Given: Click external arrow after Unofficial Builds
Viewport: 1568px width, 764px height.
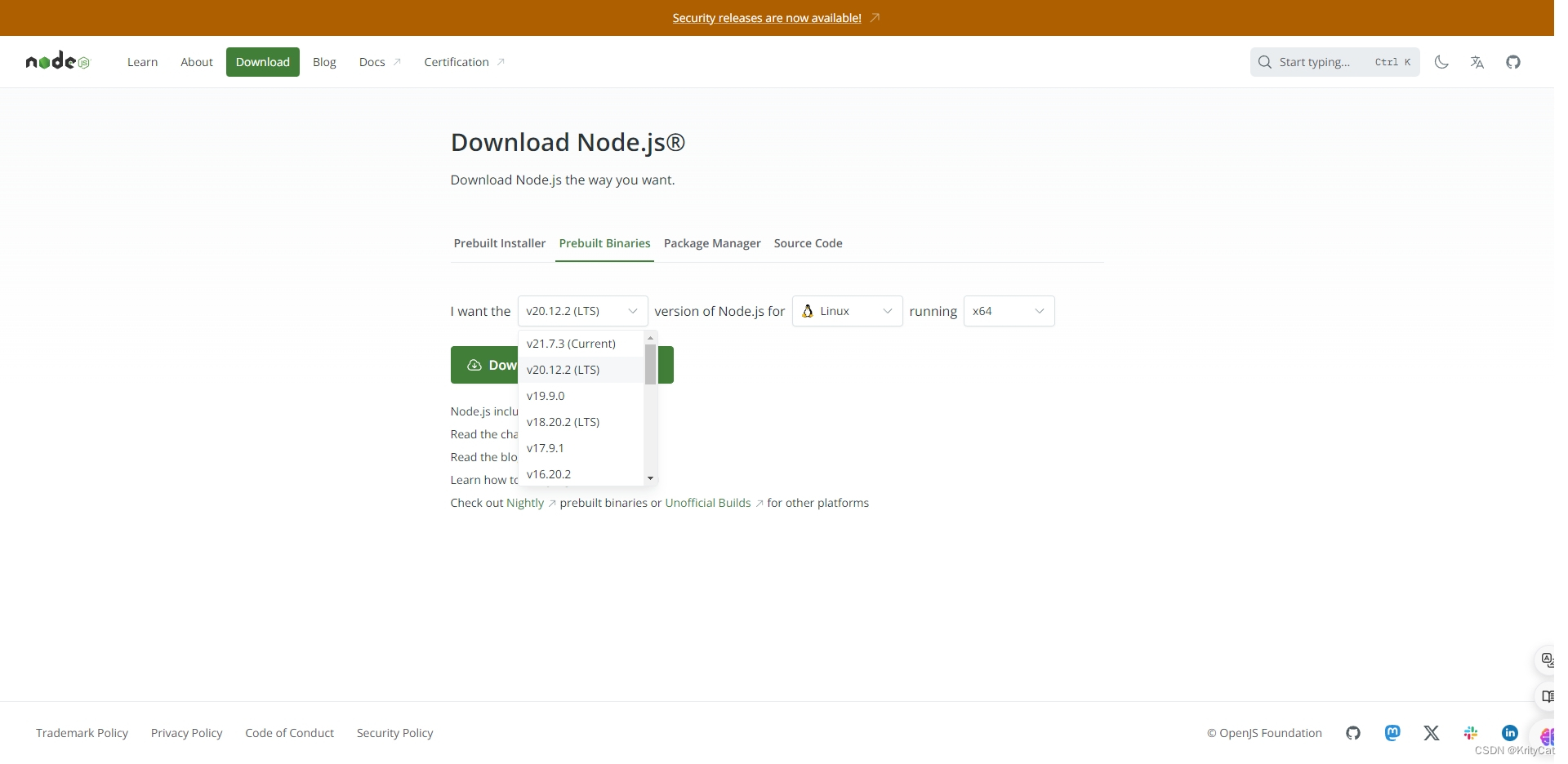Looking at the screenshot, I should (759, 504).
